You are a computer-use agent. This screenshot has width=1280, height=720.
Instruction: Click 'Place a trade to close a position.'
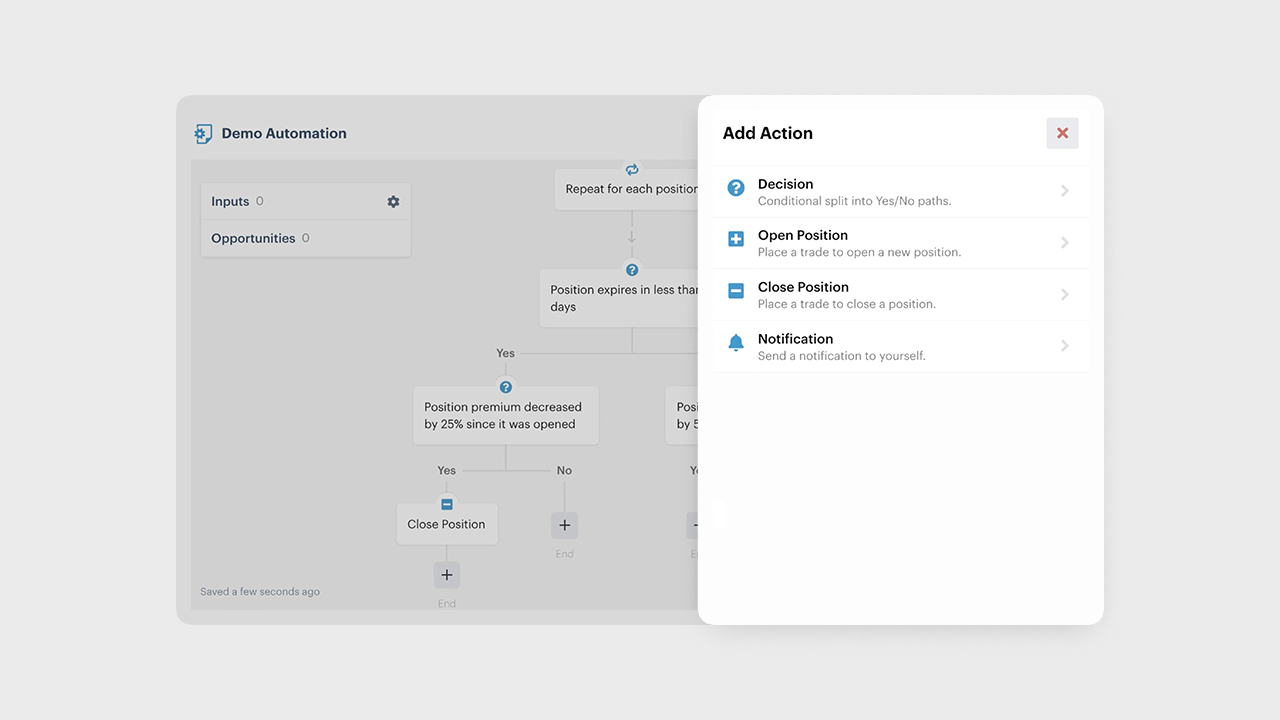(847, 304)
